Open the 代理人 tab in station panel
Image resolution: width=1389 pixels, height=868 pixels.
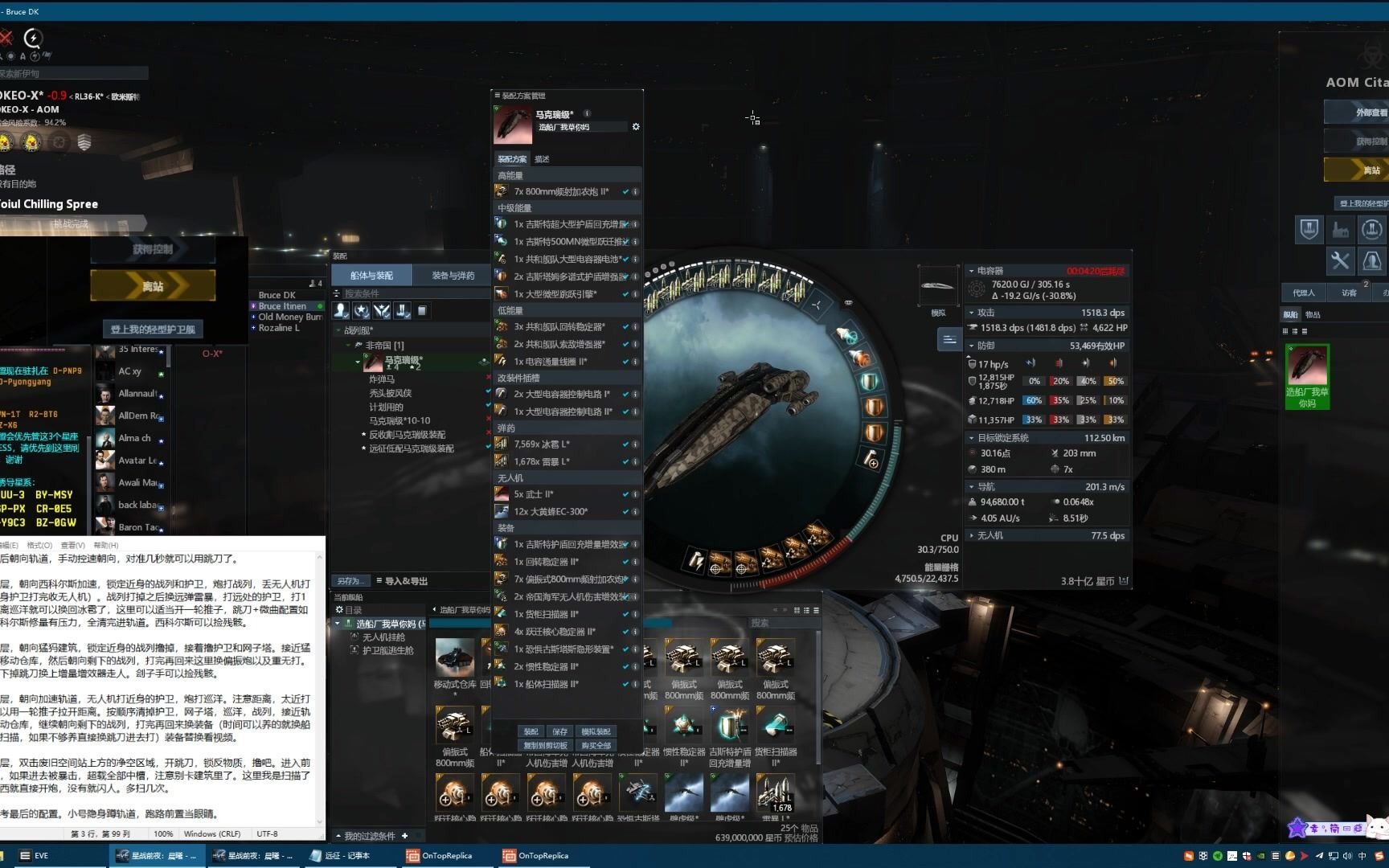(1304, 293)
